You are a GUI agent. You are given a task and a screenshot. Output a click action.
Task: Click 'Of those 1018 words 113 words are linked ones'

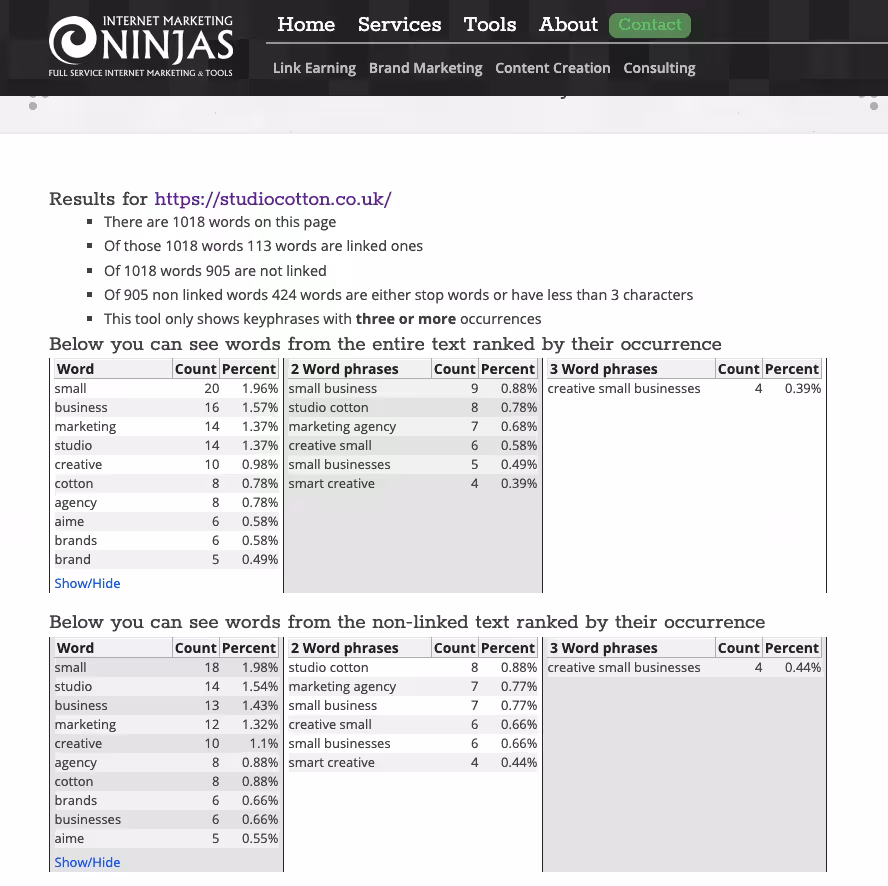(x=263, y=246)
